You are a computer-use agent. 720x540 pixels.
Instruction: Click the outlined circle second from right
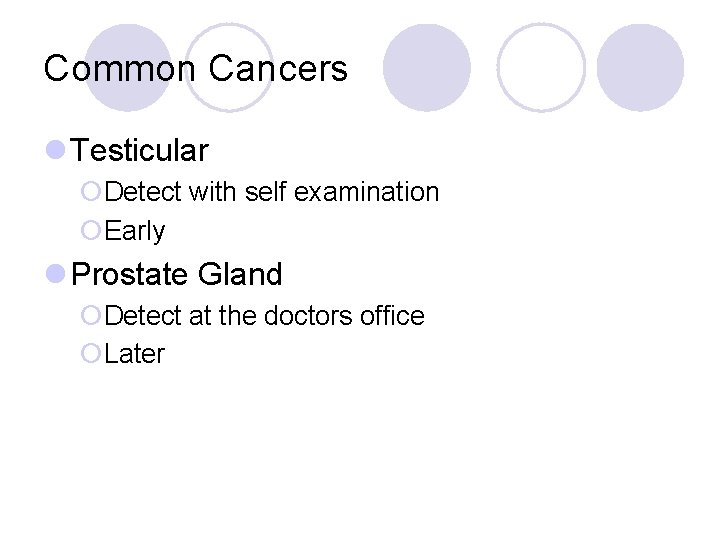pos(541,67)
